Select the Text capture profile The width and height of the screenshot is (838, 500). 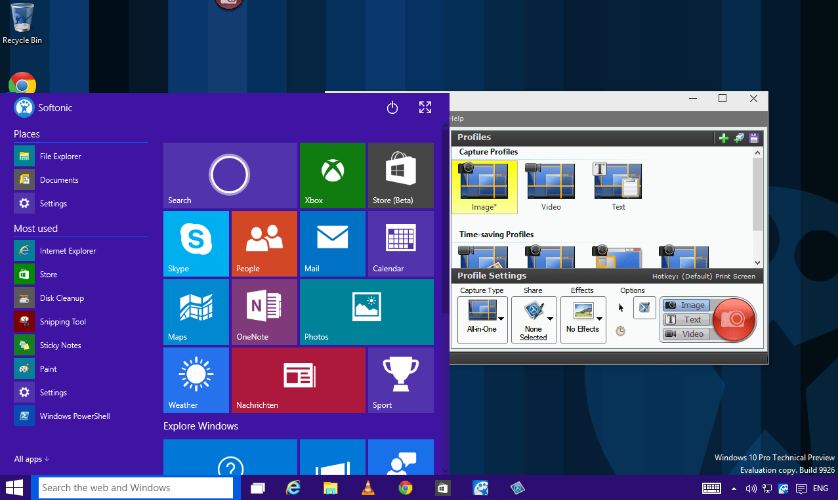point(618,187)
